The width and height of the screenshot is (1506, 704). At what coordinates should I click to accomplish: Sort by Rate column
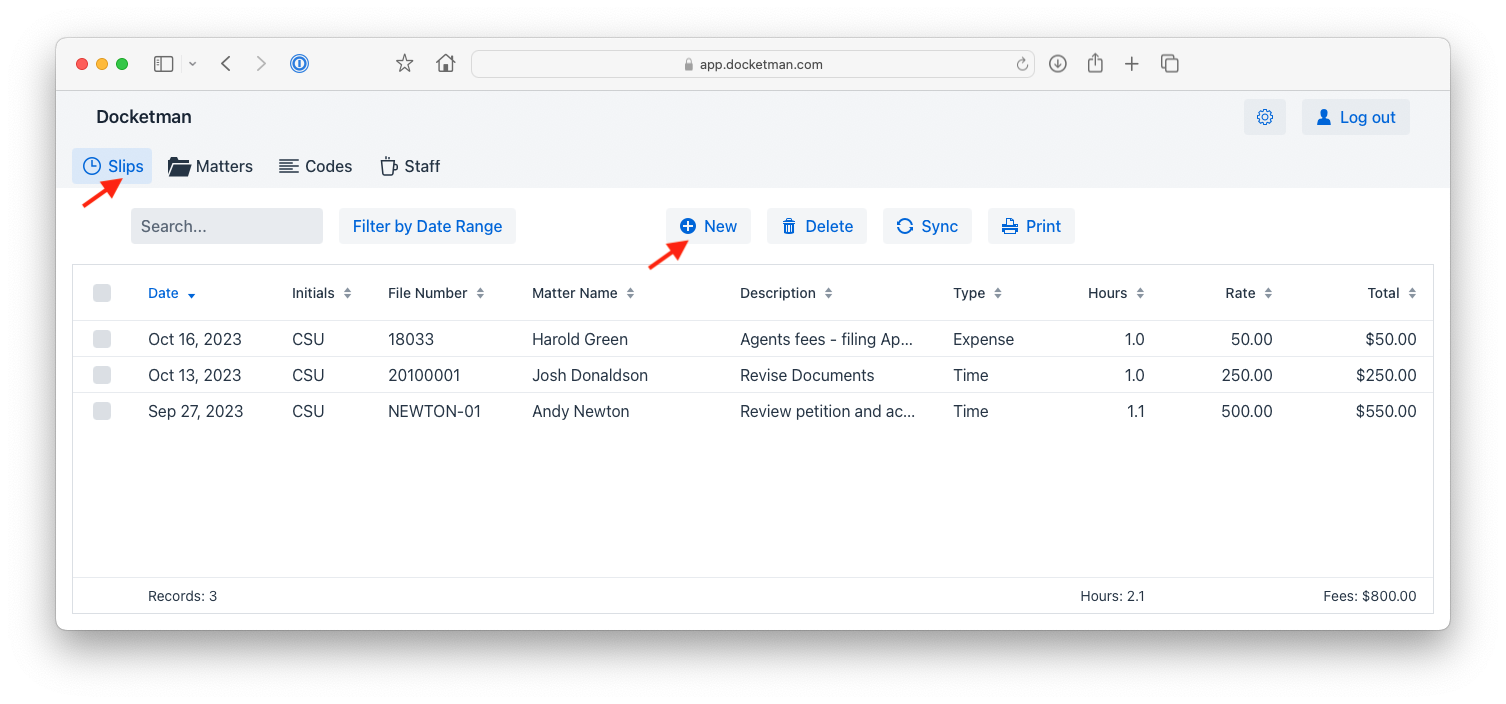click(1249, 293)
